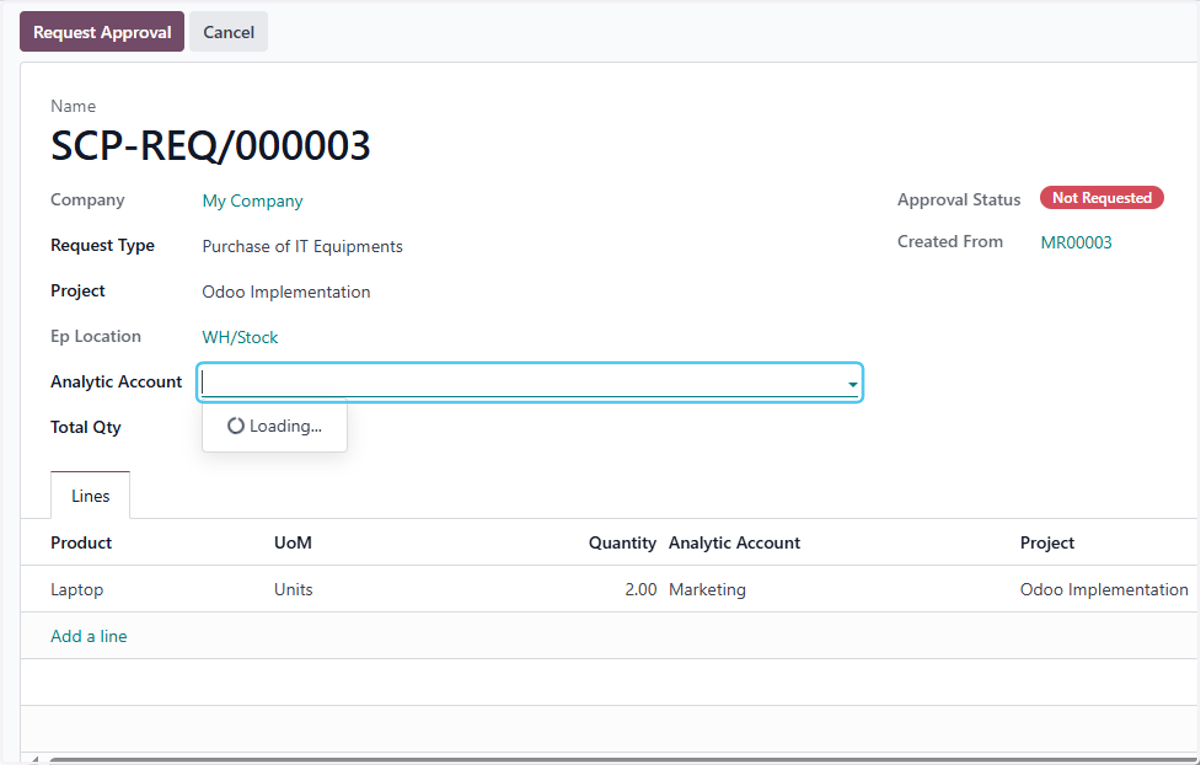Screen dimensions: 1200x765
Task: Switch to the Lines tab
Action: click(x=90, y=495)
